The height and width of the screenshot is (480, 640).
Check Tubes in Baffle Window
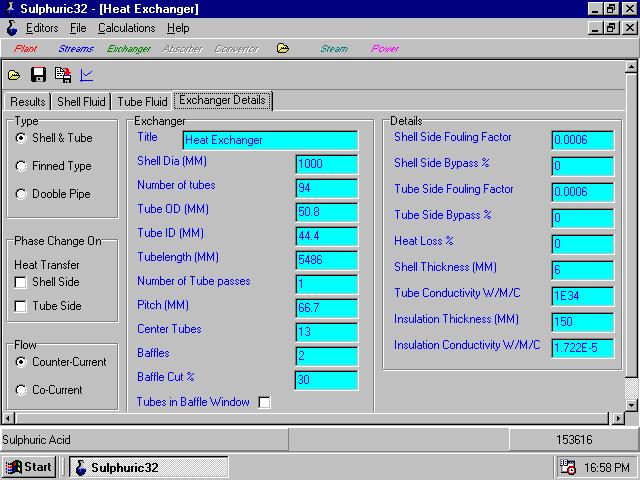tap(264, 402)
